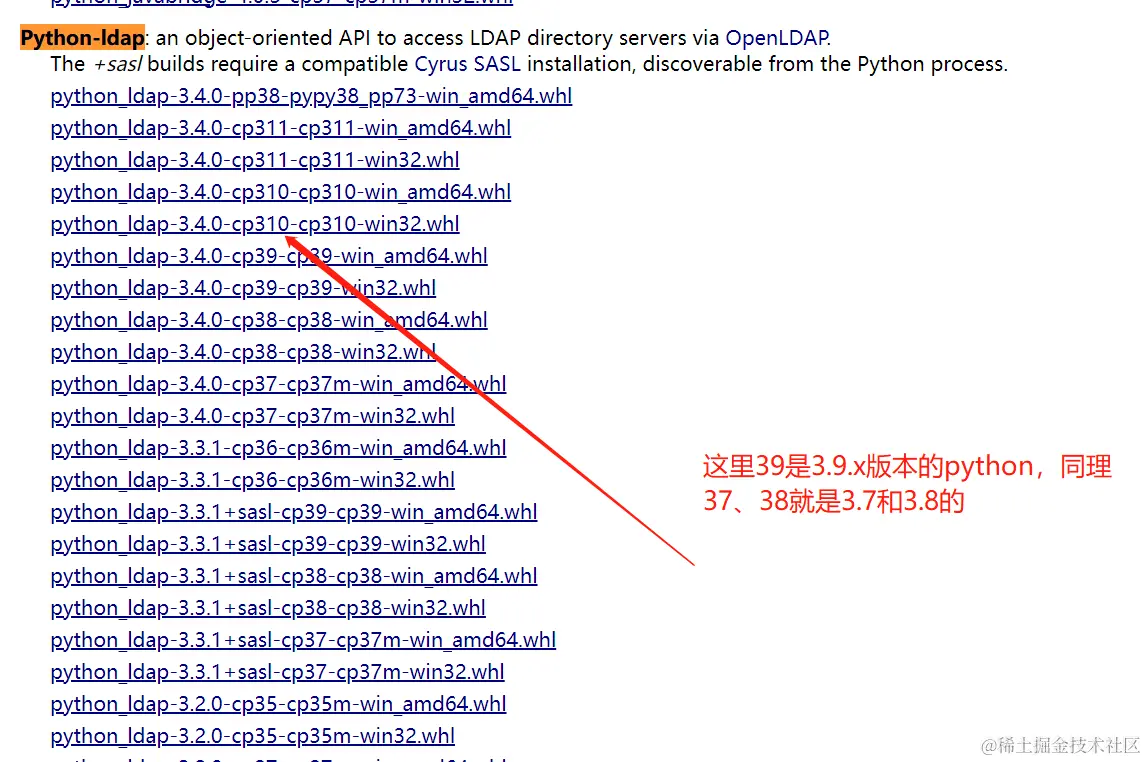Click the highlighted Python-ldap heading
1147x762 pixels.
83,37
